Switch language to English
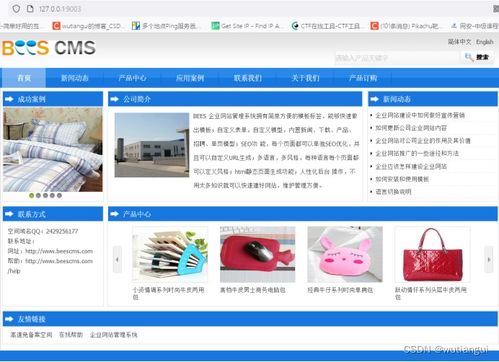 [x=484, y=42]
